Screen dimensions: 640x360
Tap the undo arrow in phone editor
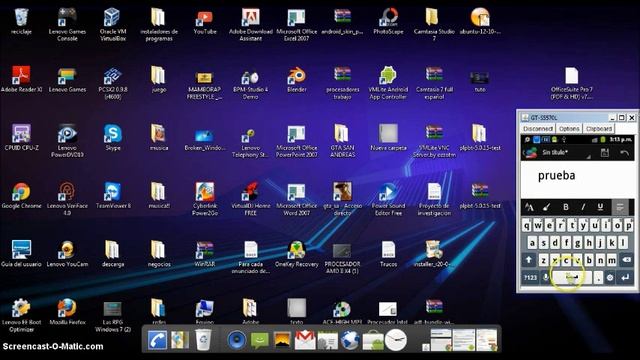624,153
